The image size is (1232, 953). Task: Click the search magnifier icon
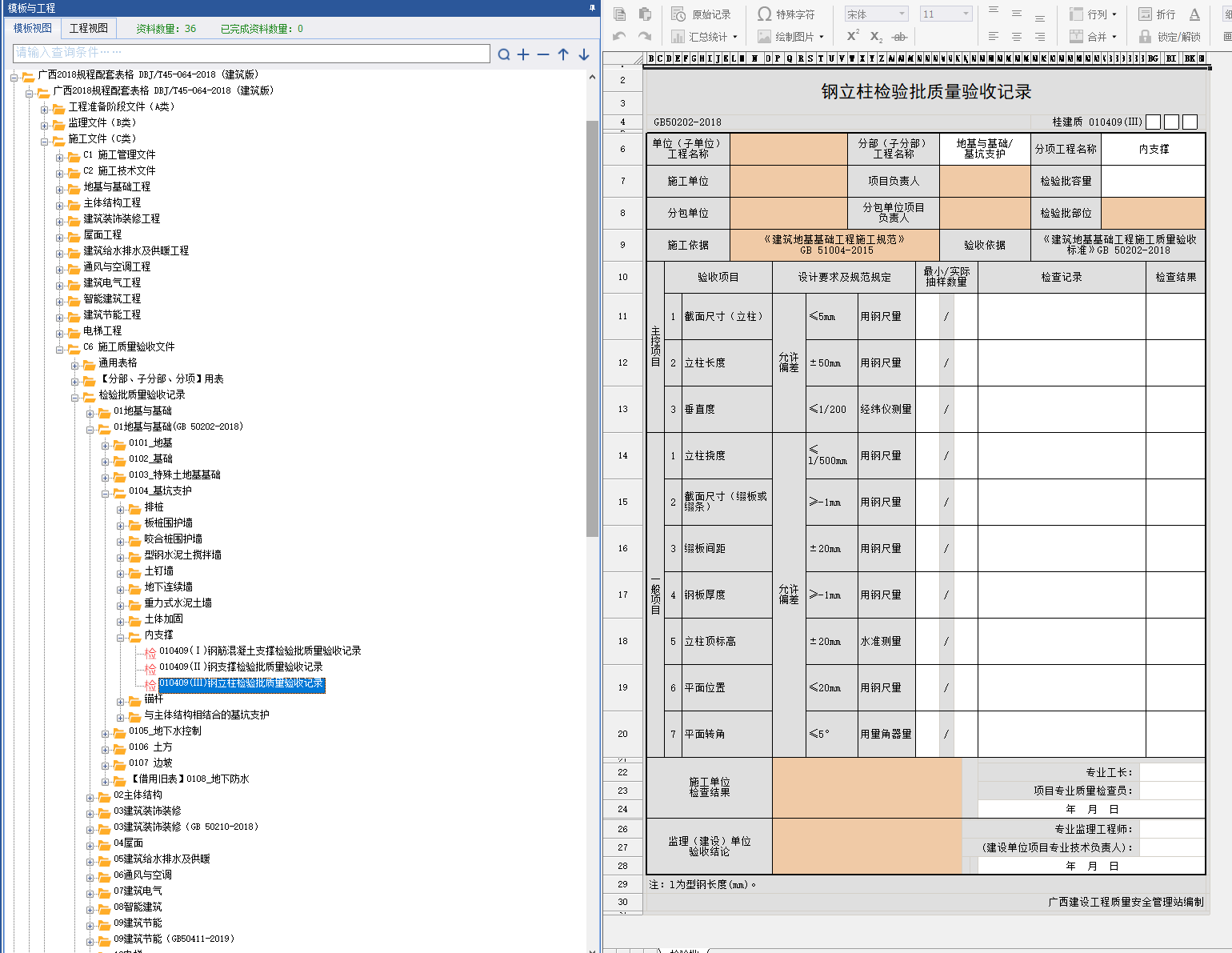pyautogui.click(x=504, y=54)
